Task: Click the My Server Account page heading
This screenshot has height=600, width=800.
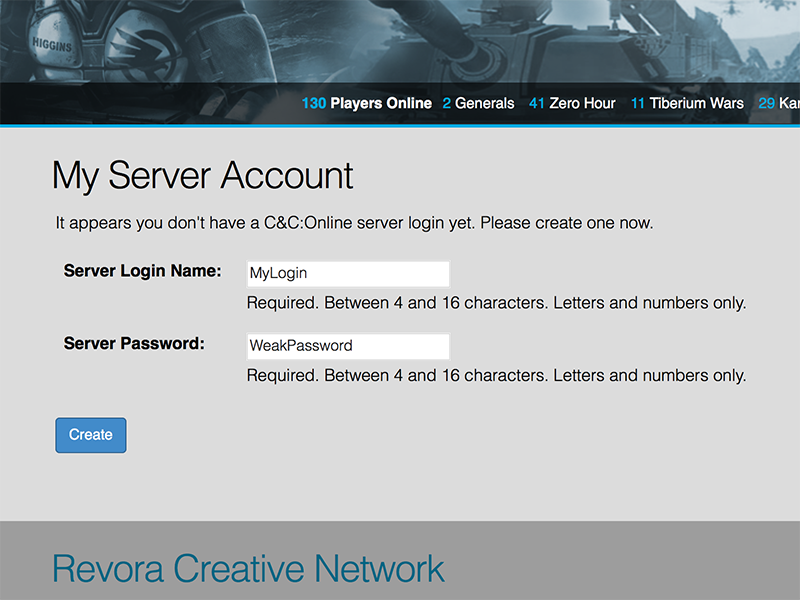Action: click(202, 176)
